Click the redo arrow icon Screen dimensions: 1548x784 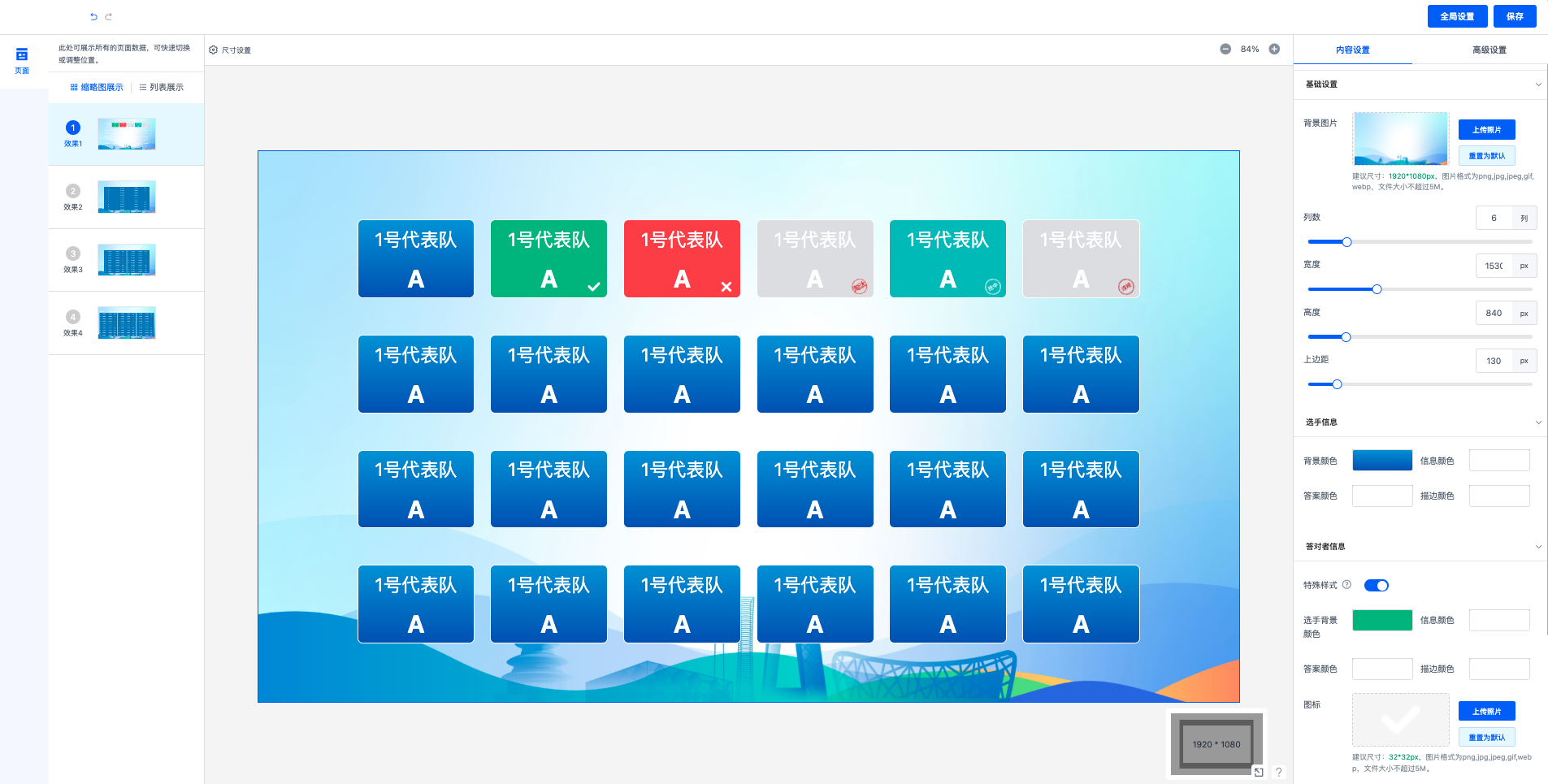coord(109,16)
